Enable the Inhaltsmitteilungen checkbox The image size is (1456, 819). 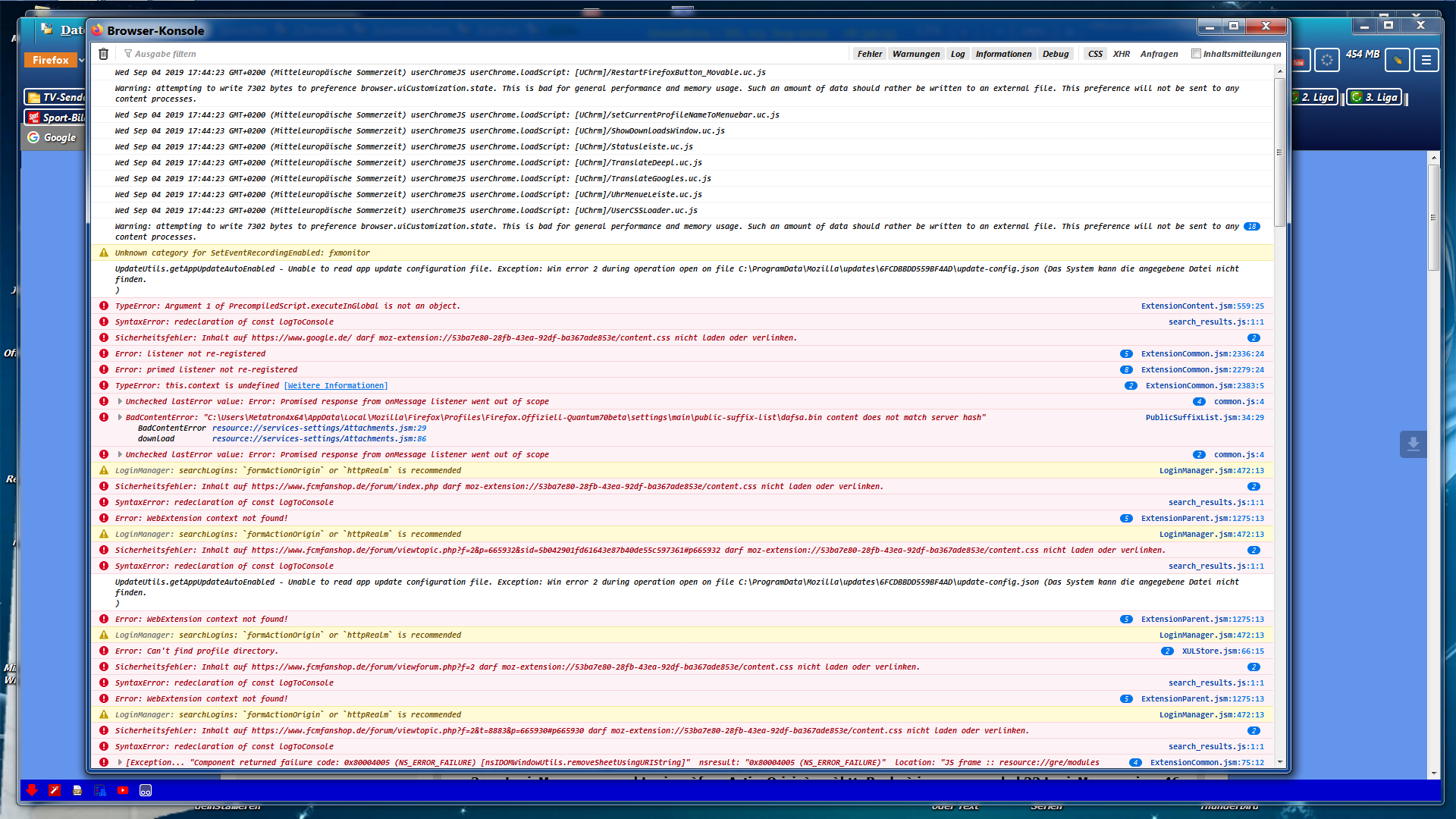pos(1196,54)
